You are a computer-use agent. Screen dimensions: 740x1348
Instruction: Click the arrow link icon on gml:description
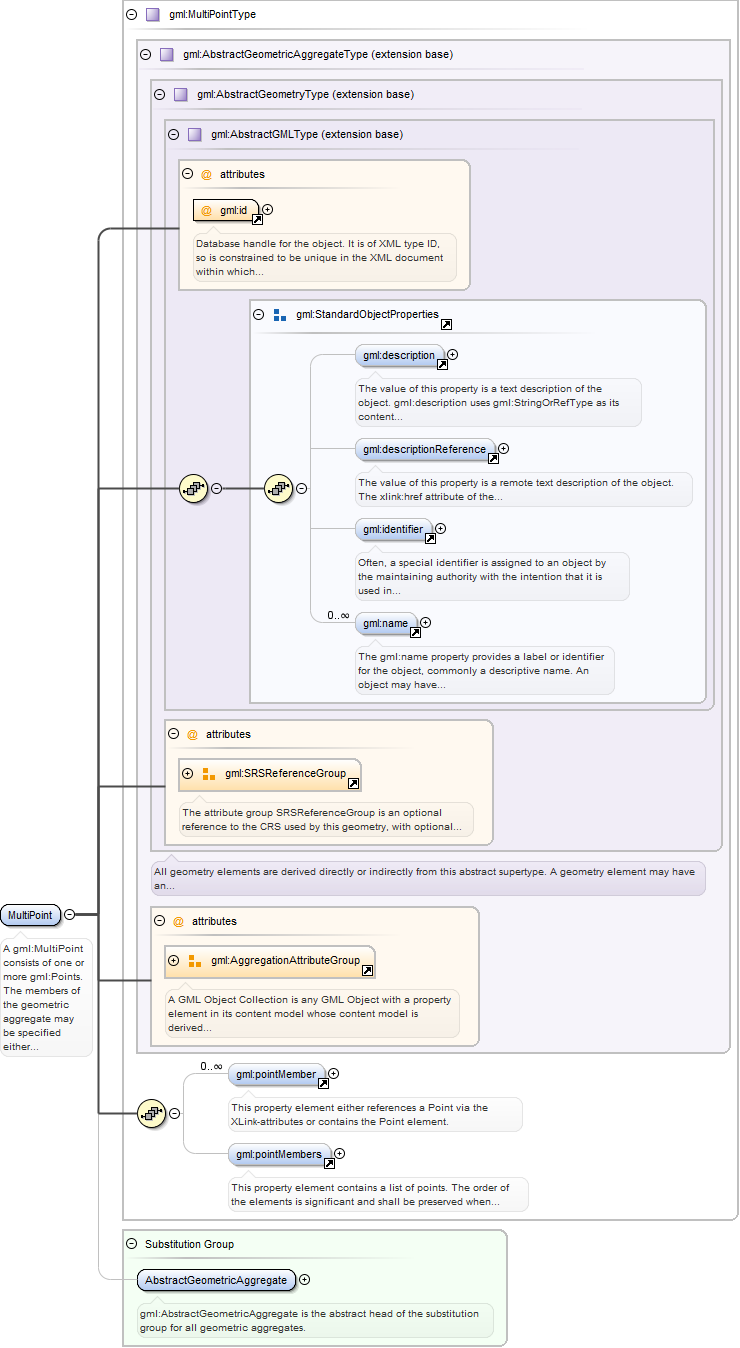pos(442,365)
